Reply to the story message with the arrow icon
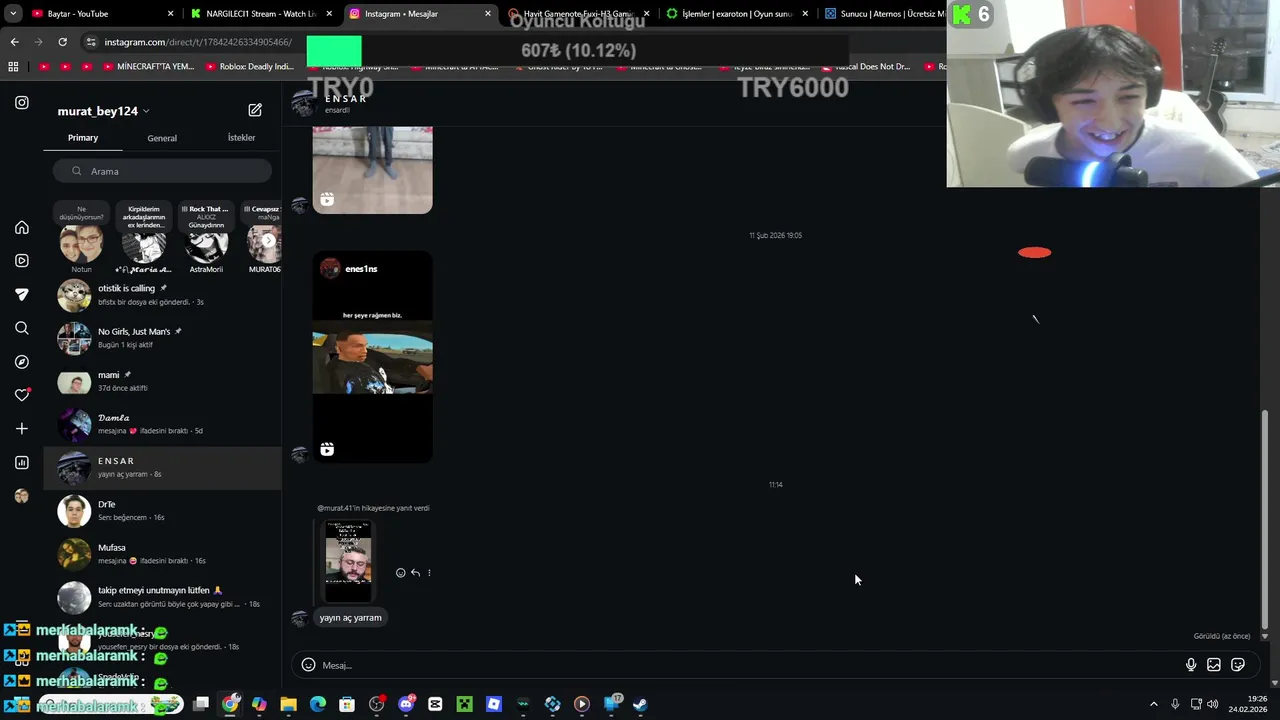The width and height of the screenshot is (1280, 720). click(415, 573)
